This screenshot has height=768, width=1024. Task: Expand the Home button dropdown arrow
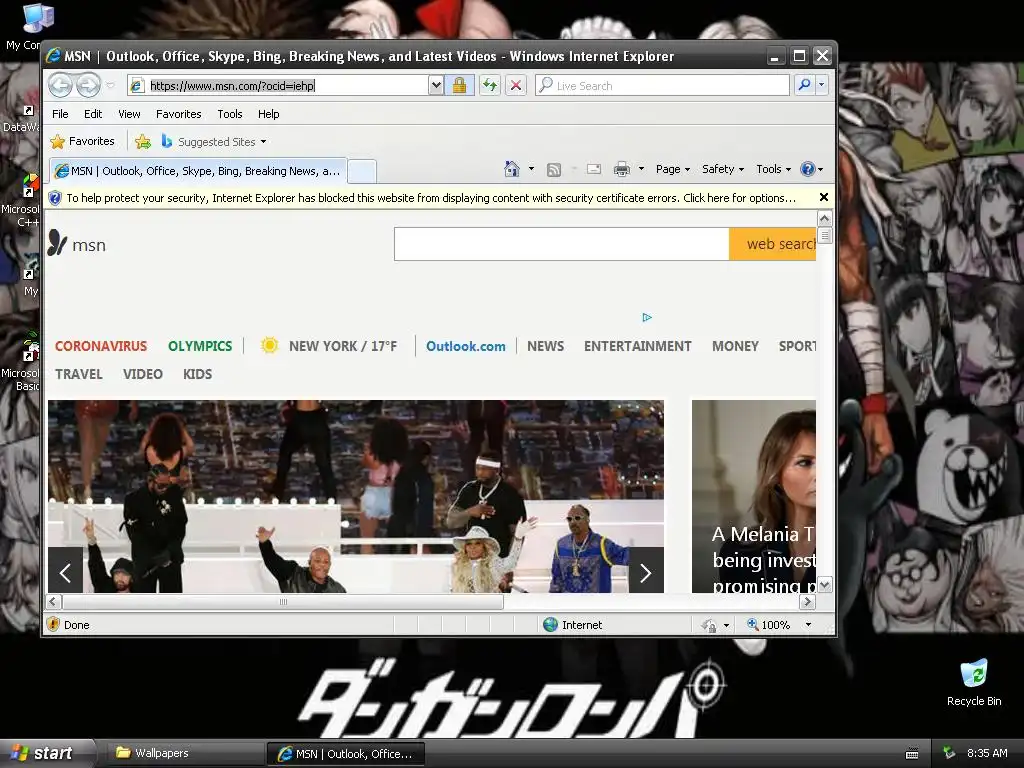tap(531, 169)
